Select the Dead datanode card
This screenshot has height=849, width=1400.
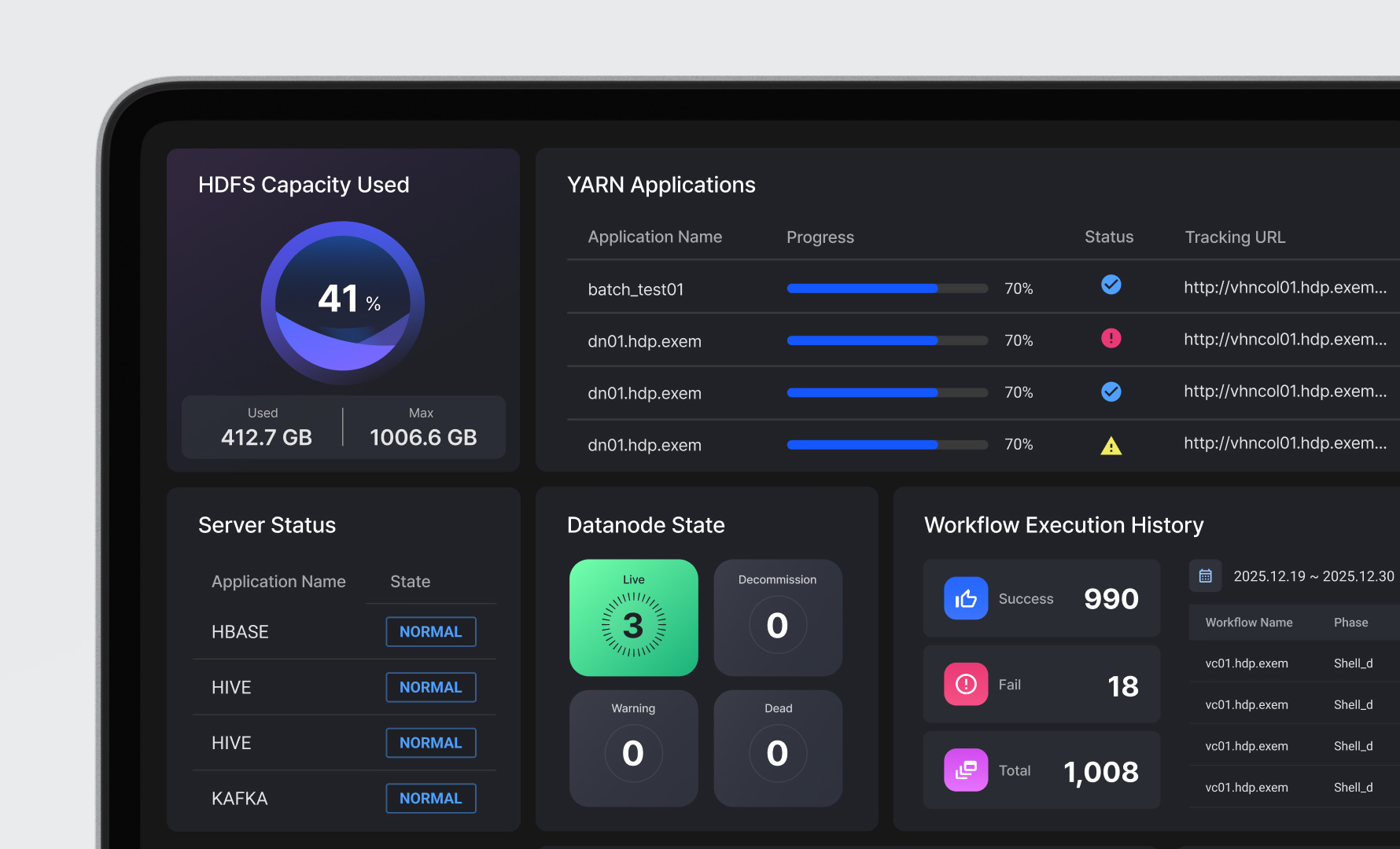(777, 748)
